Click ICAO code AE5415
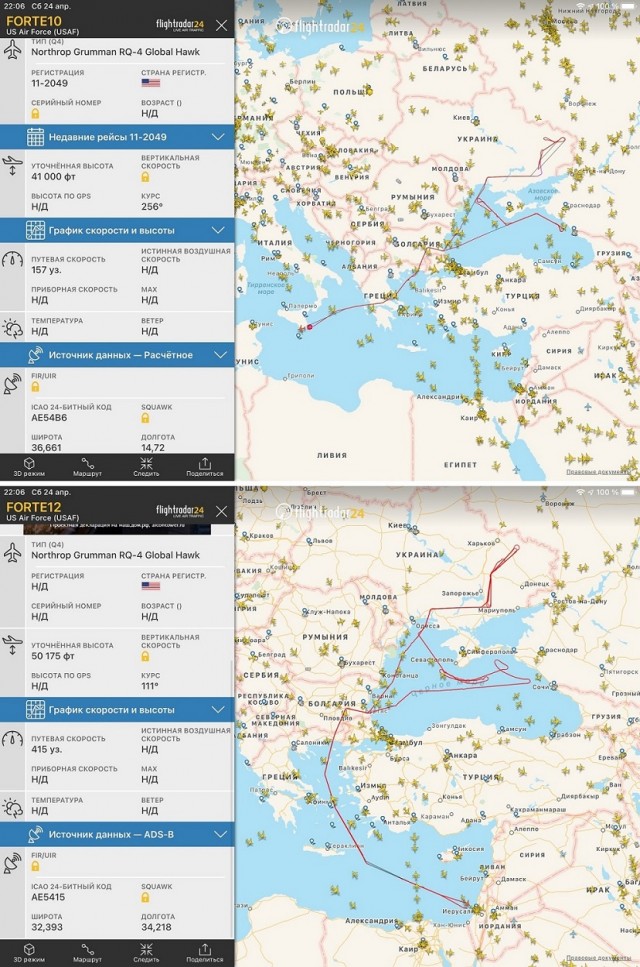Screen dimensions: 640x967 click(48, 897)
